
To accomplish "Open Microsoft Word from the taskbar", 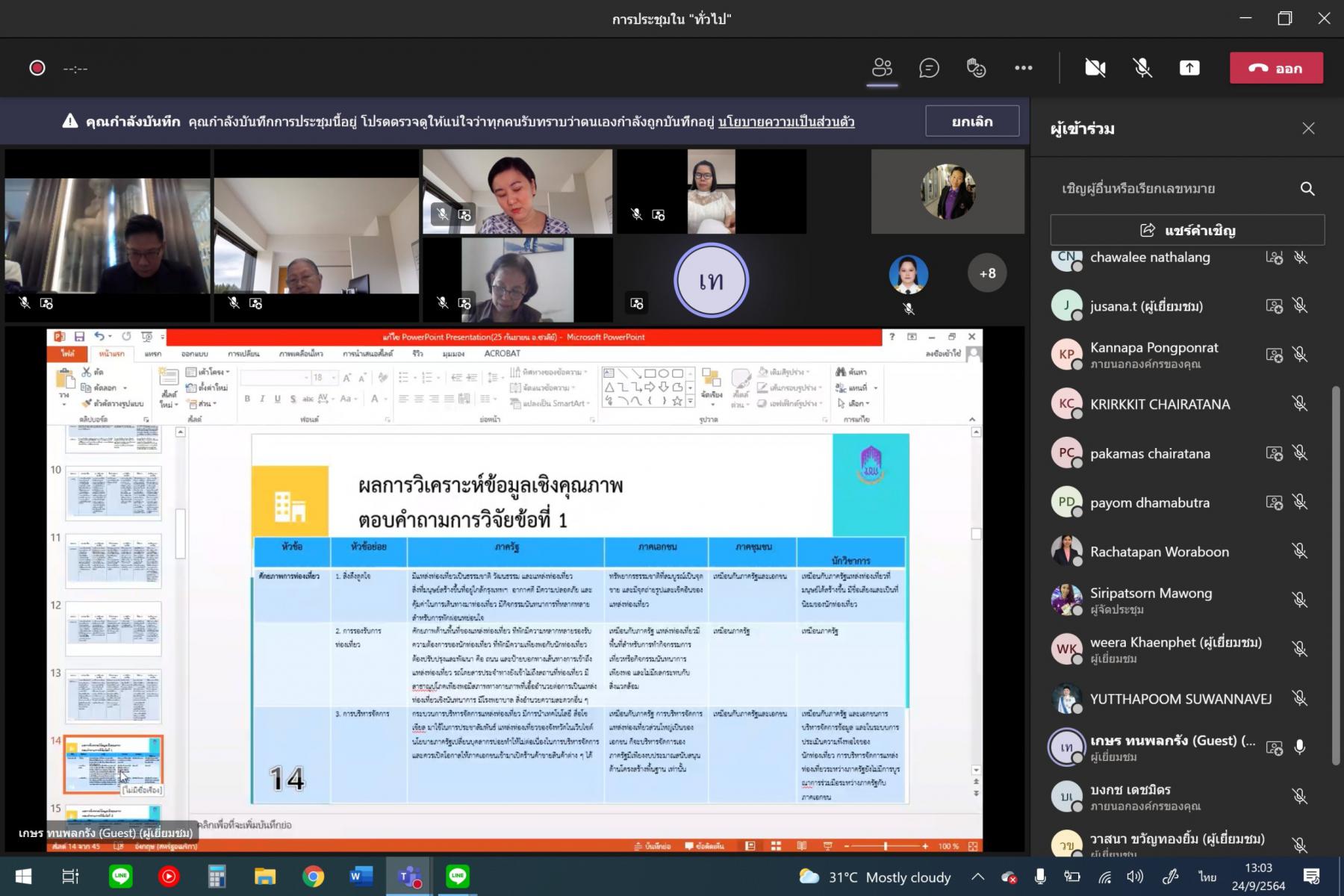I will [361, 877].
